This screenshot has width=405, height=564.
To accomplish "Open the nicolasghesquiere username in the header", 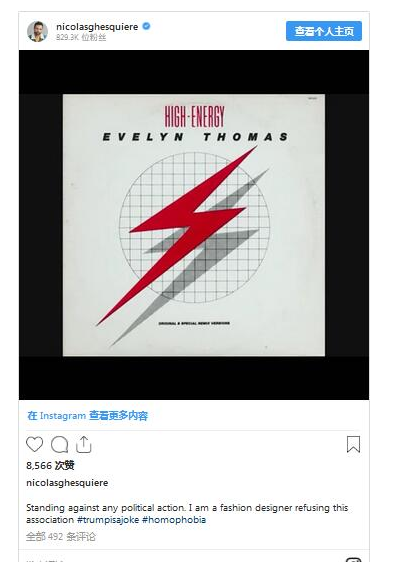I will (97, 27).
